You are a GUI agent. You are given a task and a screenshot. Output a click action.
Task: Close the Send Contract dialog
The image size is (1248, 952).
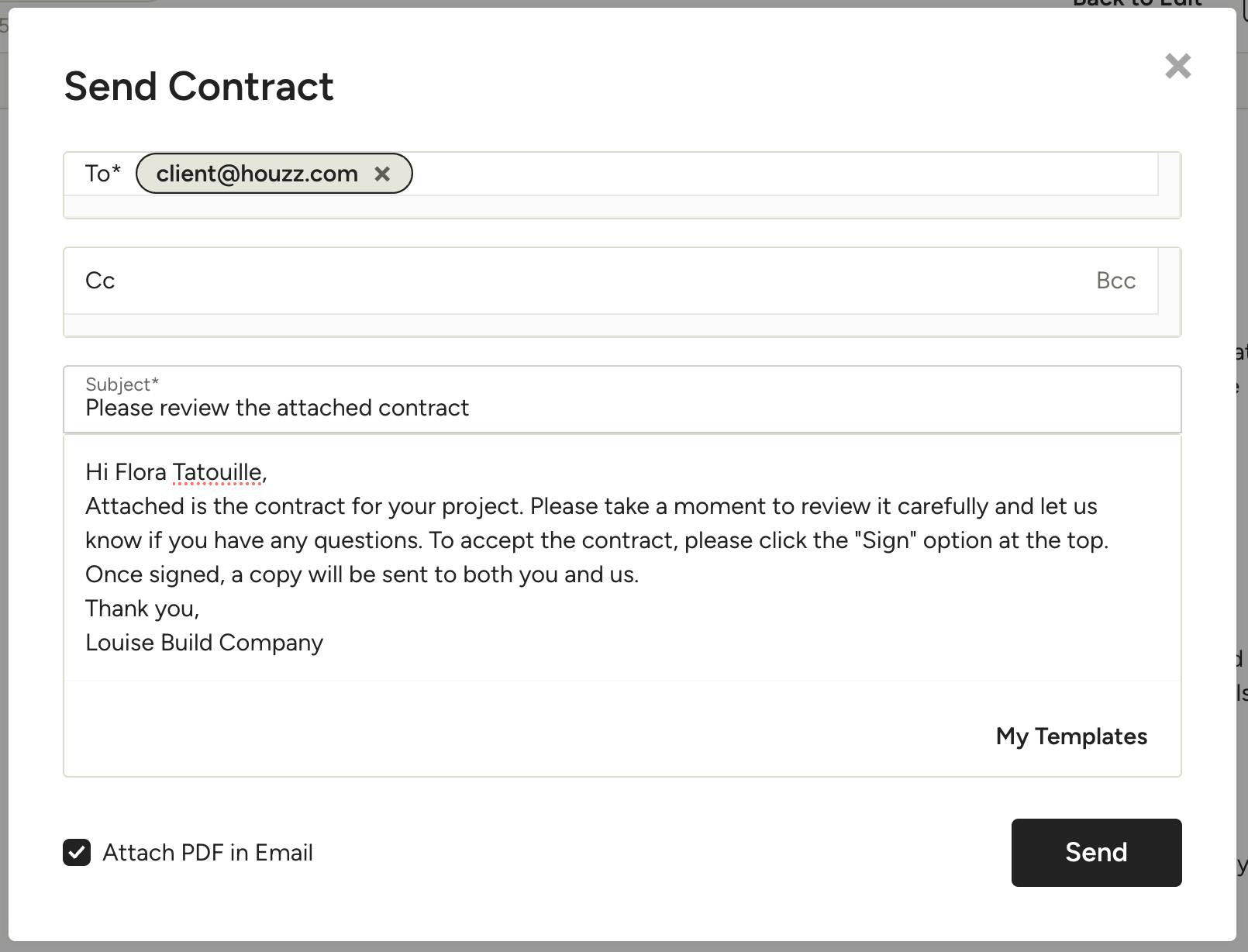pos(1177,66)
